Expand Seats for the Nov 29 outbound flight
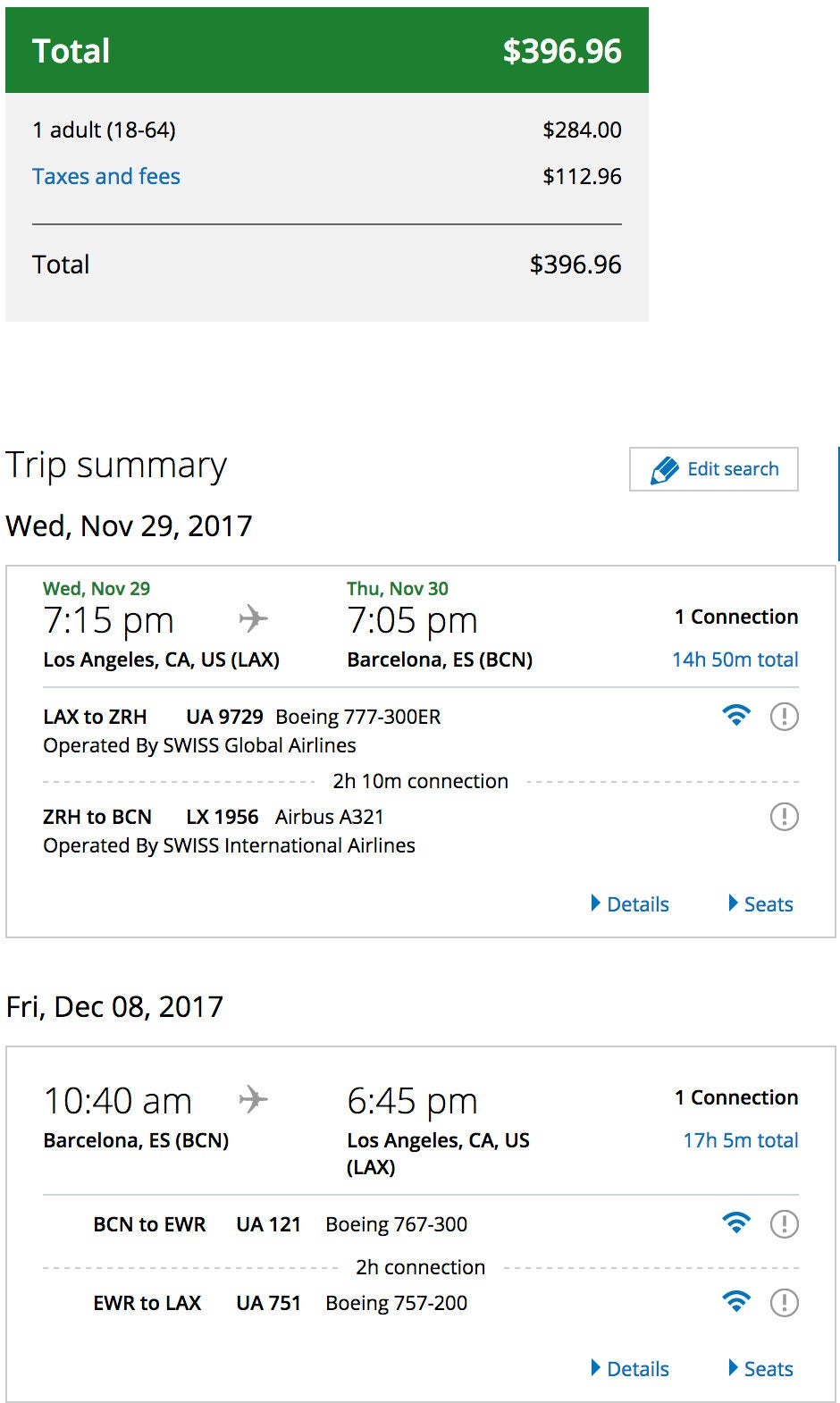The width and height of the screenshot is (840, 1403). [760, 904]
